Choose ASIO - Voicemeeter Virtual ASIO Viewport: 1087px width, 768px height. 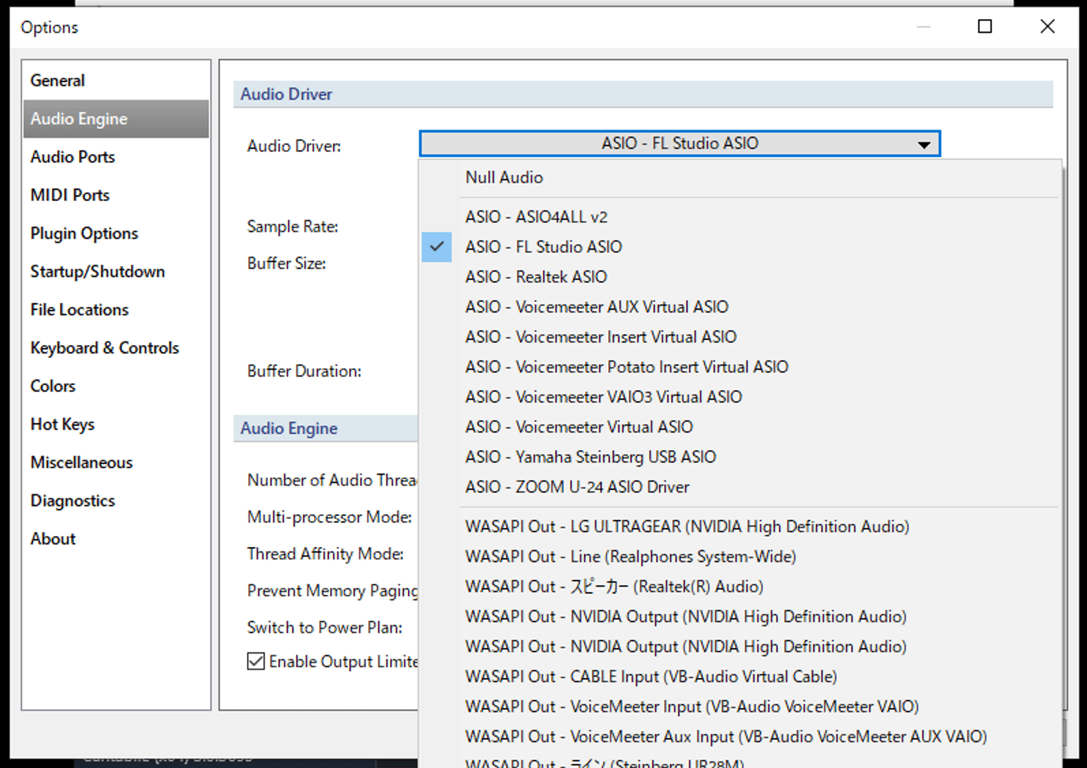[x=740, y=427]
